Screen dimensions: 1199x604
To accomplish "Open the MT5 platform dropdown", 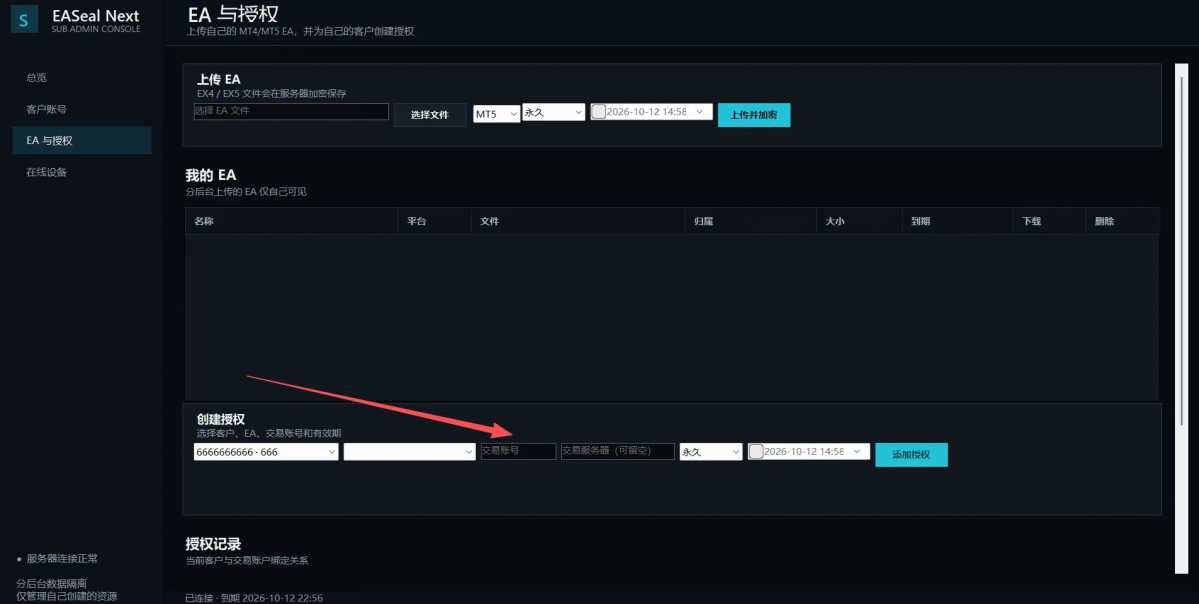I will 496,114.
